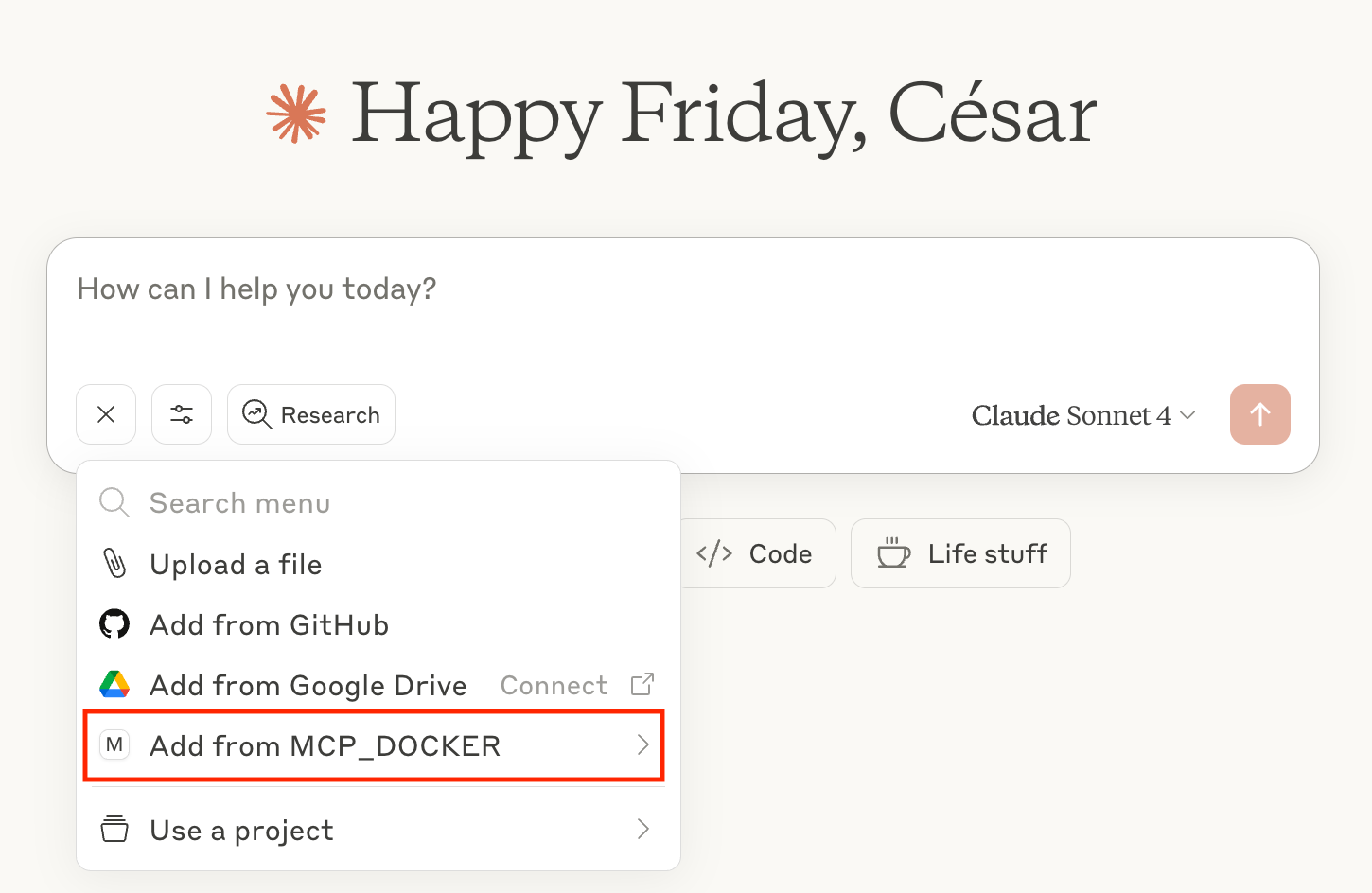This screenshot has width=1372, height=893.
Task: Click the MCP_DOCKER 'M' icon
Action: click(114, 745)
